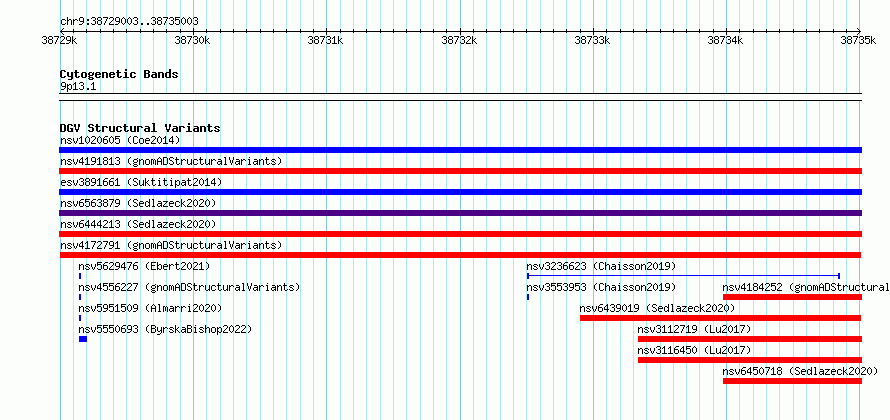Open nsv3236623 (Chaisson2019) label
Image resolution: width=890 pixels, height=420 pixels.
(x=601, y=266)
